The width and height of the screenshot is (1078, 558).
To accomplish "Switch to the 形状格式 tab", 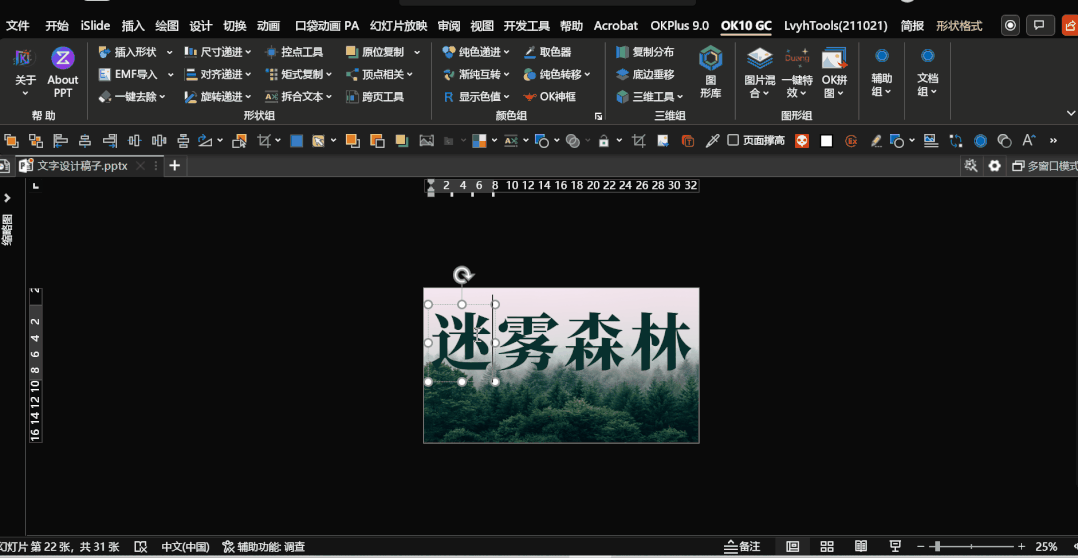I will (959, 26).
